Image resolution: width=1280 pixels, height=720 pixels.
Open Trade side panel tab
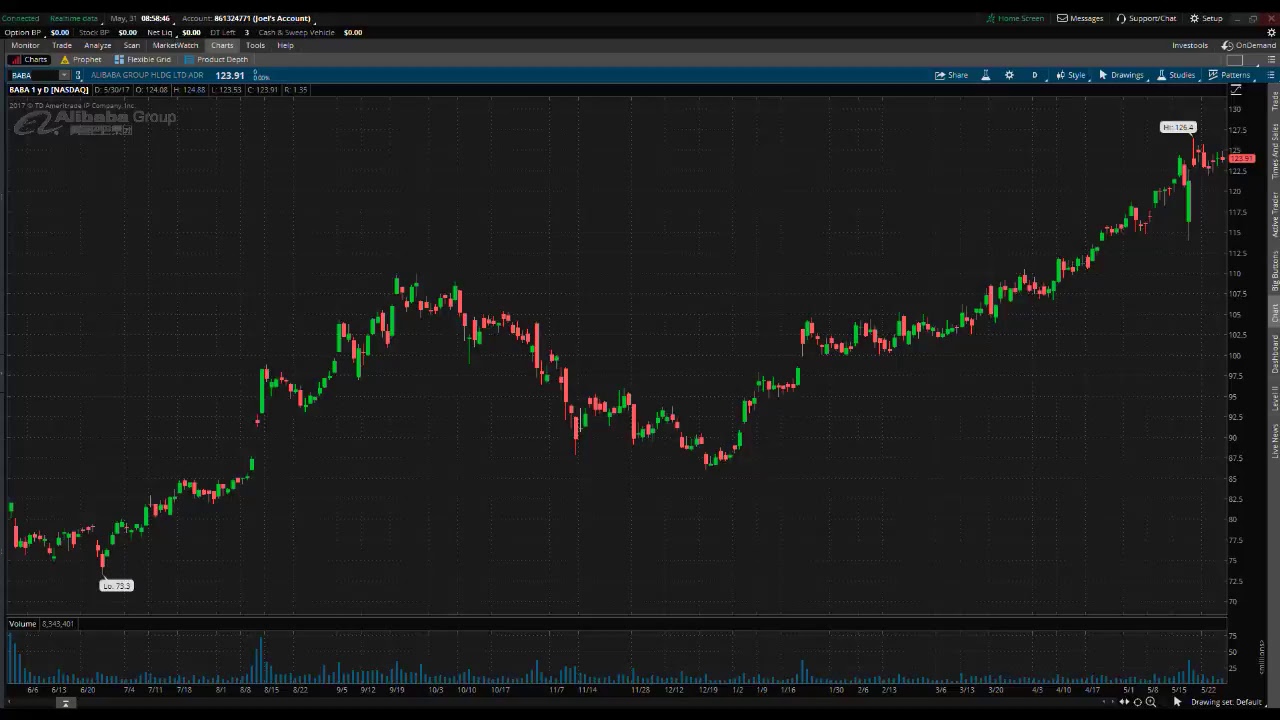tap(1275, 100)
